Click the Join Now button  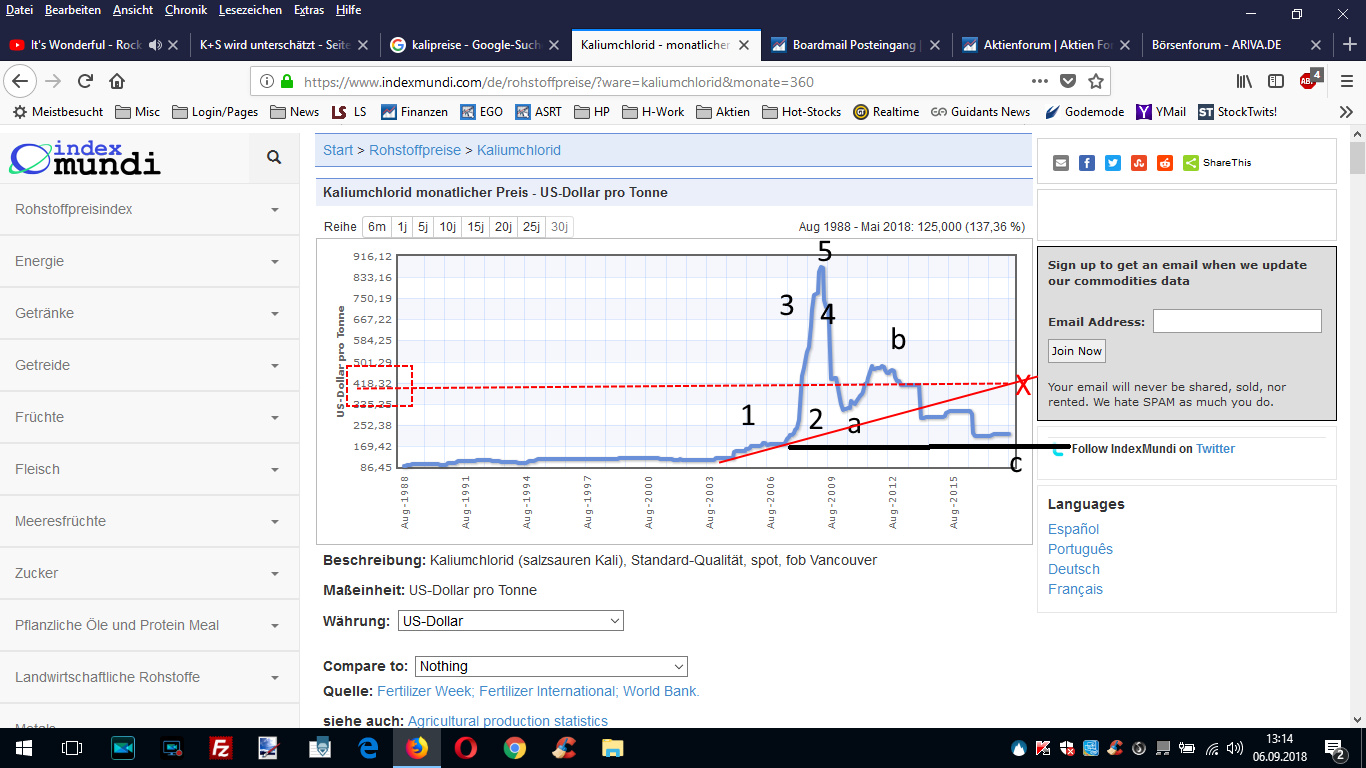tap(1077, 351)
